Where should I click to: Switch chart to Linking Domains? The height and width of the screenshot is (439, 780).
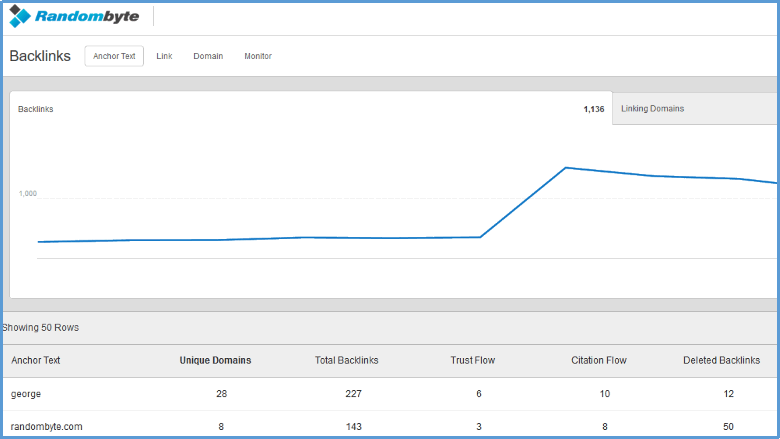(695, 108)
